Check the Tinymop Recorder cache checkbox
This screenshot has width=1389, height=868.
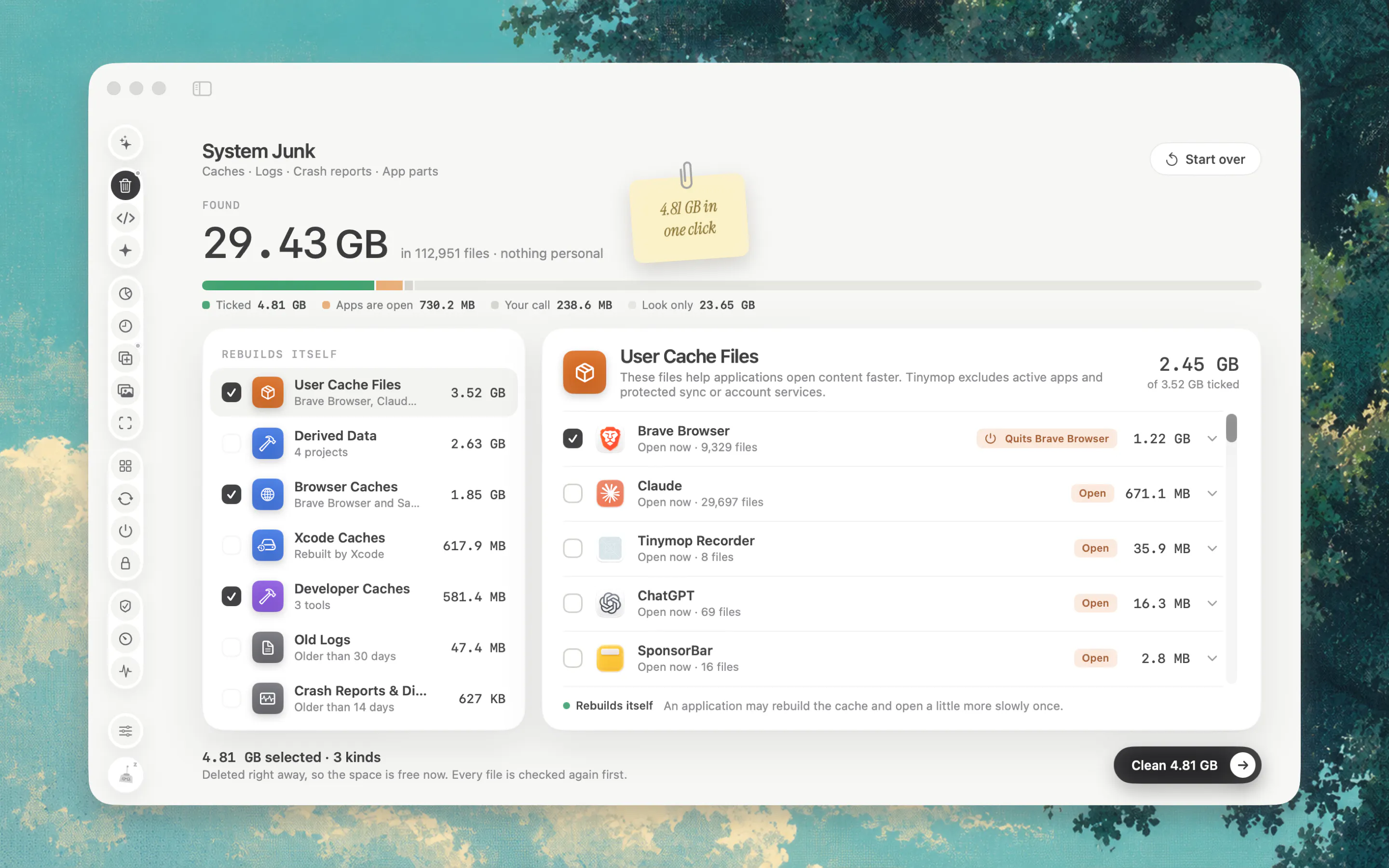pos(572,549)
